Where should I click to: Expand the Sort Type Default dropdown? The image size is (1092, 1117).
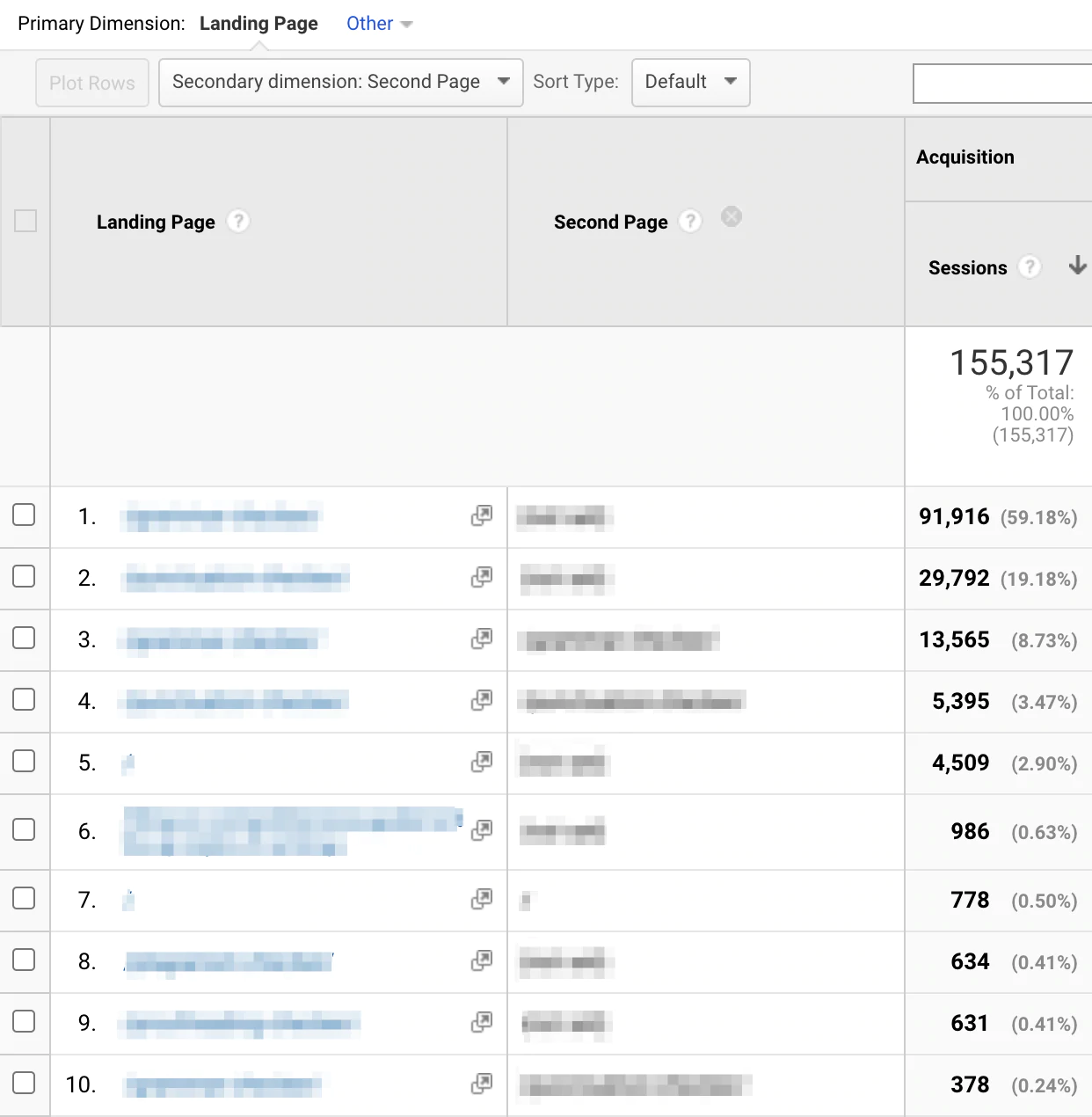690,83
